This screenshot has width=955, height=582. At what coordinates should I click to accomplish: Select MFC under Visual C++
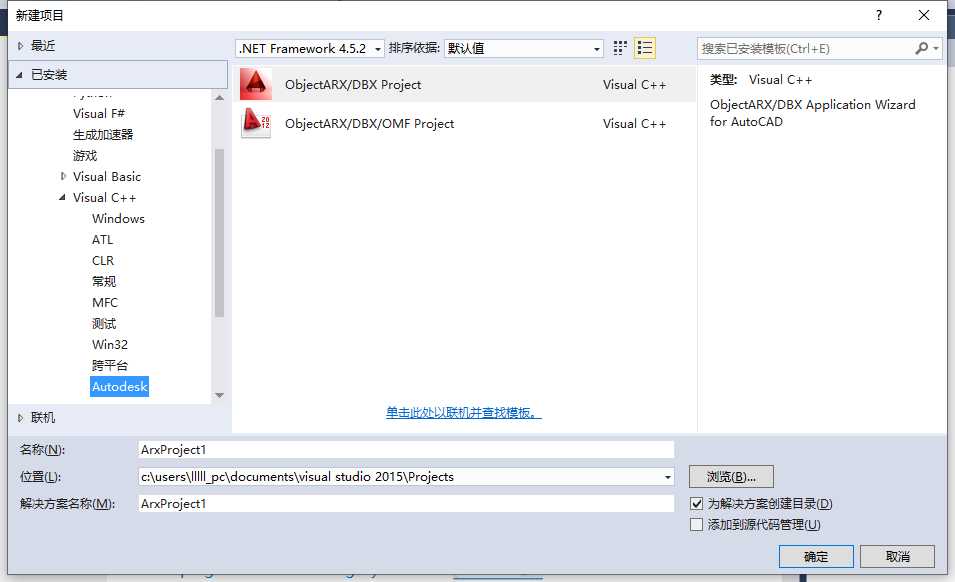[x=105, y=303]
